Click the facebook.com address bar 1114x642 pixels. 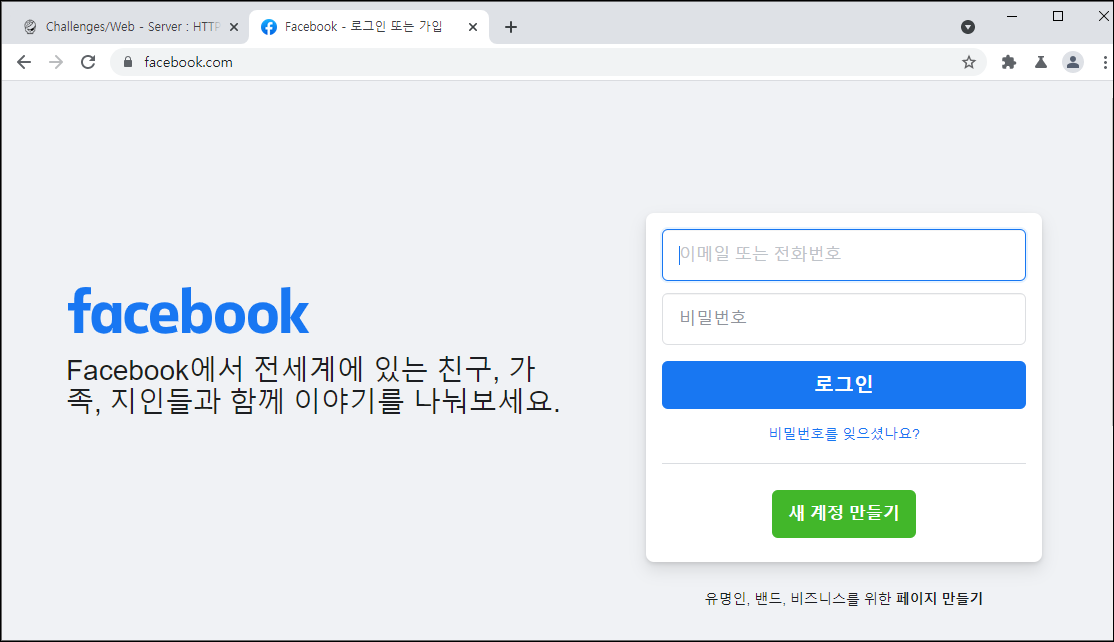pos(547,62)
